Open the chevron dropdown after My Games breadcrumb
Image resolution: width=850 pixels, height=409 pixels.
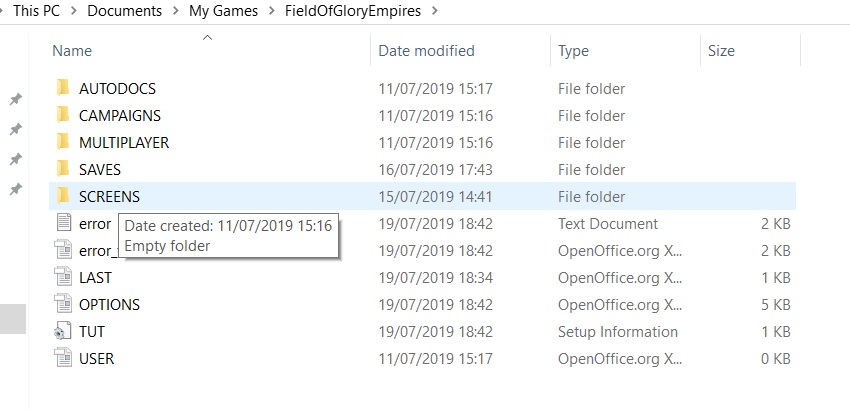click(x=272, y=11)
